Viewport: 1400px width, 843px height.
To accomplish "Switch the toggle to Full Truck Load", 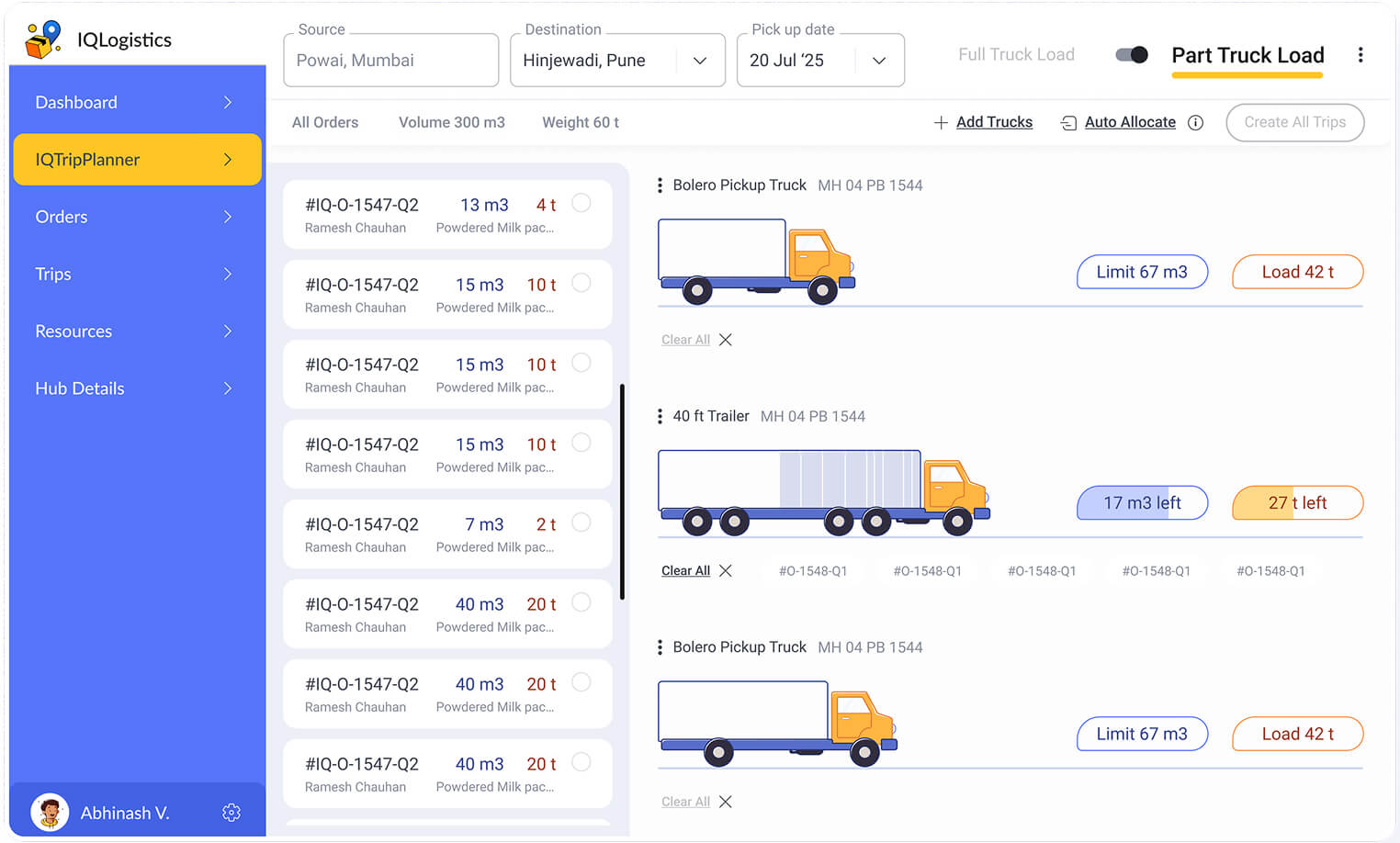I will [1131, 54].
